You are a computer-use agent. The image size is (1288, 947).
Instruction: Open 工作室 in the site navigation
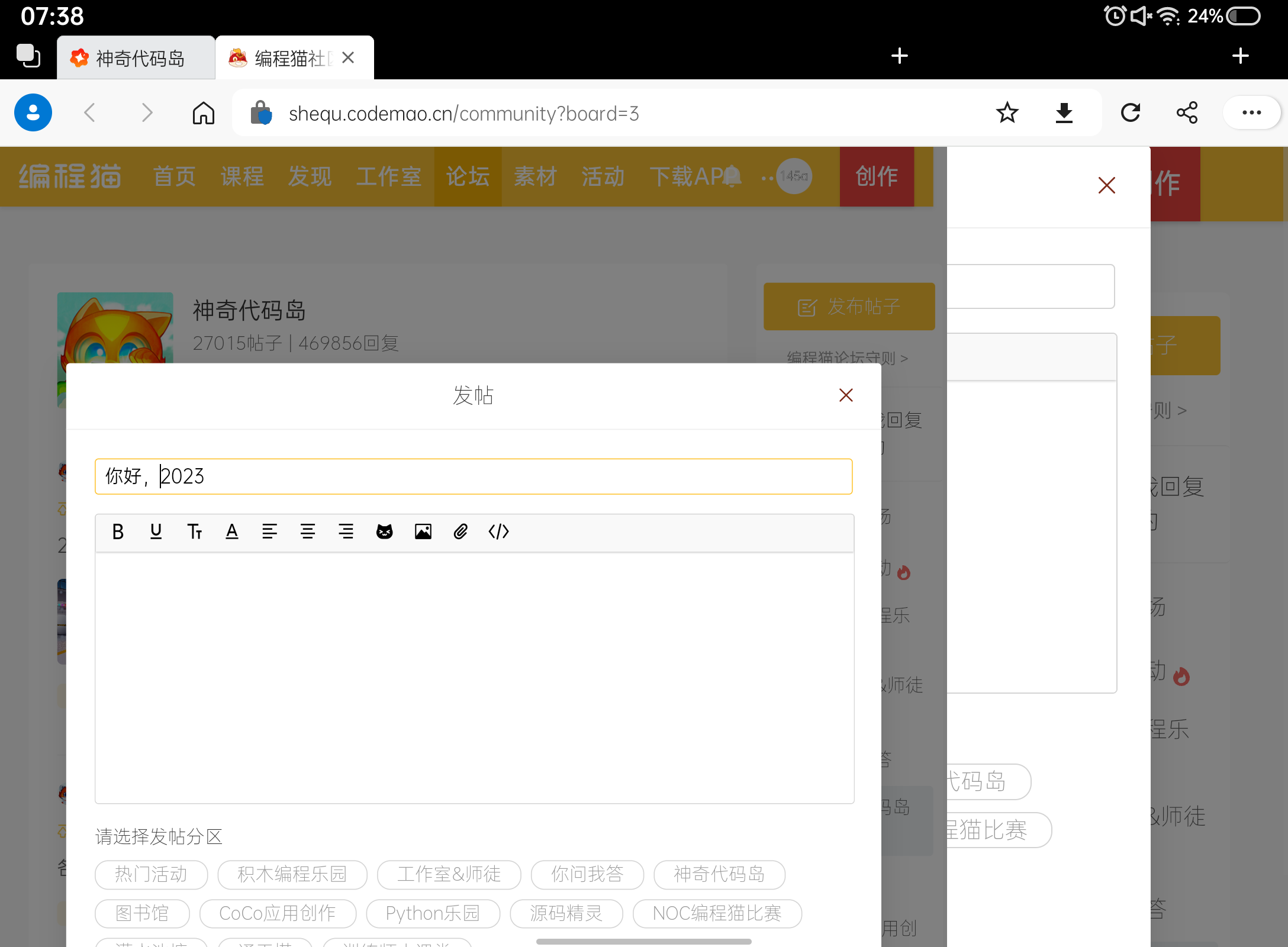pyautogui.click(x=388, y=176)
